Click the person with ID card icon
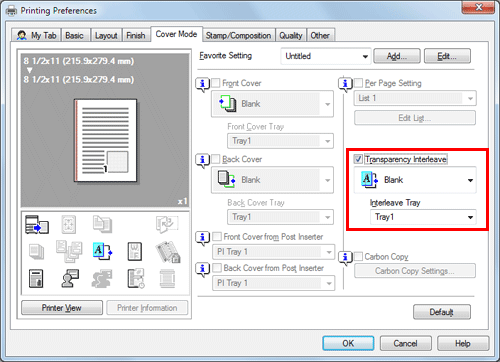Screen dimensions: 500x362 (70, 279)
